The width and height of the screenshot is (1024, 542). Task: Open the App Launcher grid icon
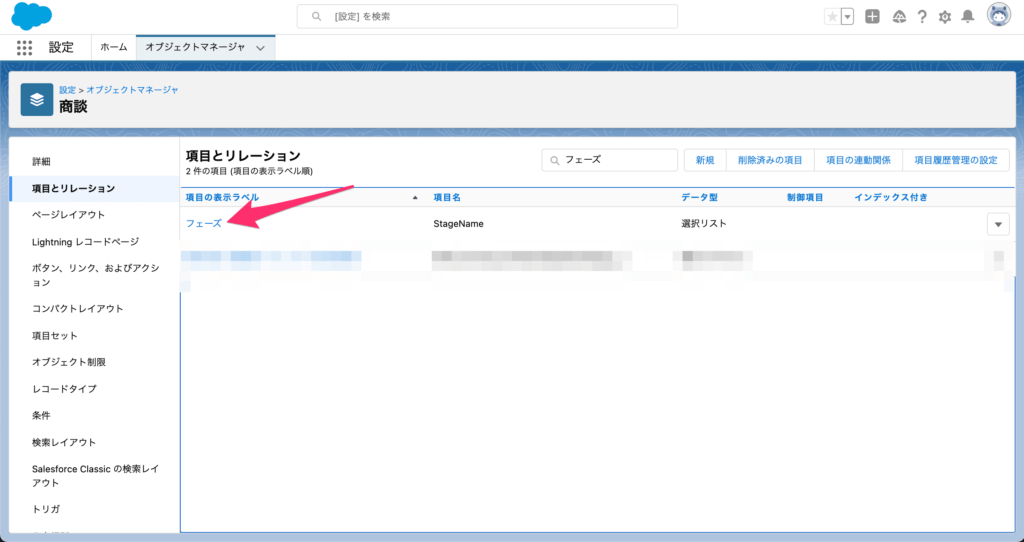[24, 48]
